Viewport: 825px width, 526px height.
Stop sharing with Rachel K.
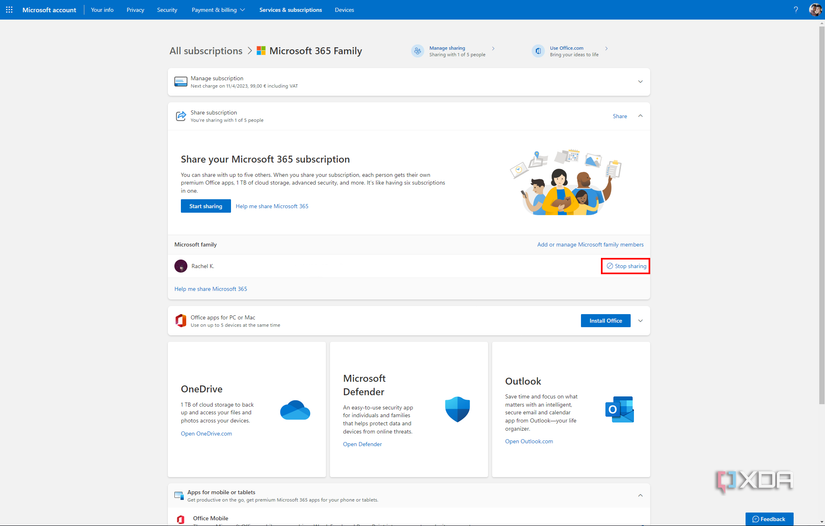[x=626, y=266]
